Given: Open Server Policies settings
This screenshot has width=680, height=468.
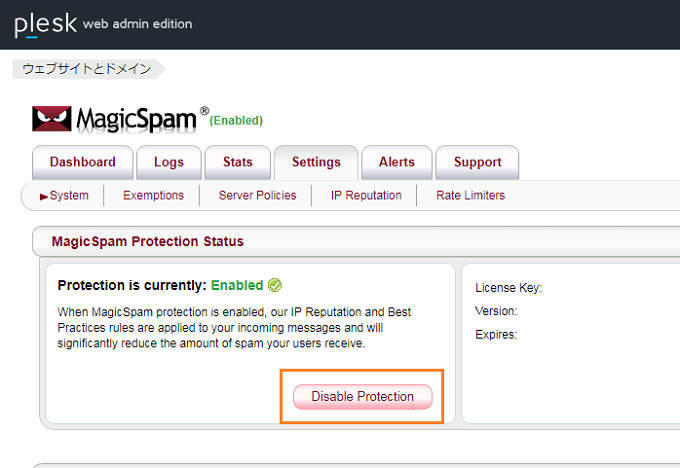Looking at the screenshot, I should point(258,196).
